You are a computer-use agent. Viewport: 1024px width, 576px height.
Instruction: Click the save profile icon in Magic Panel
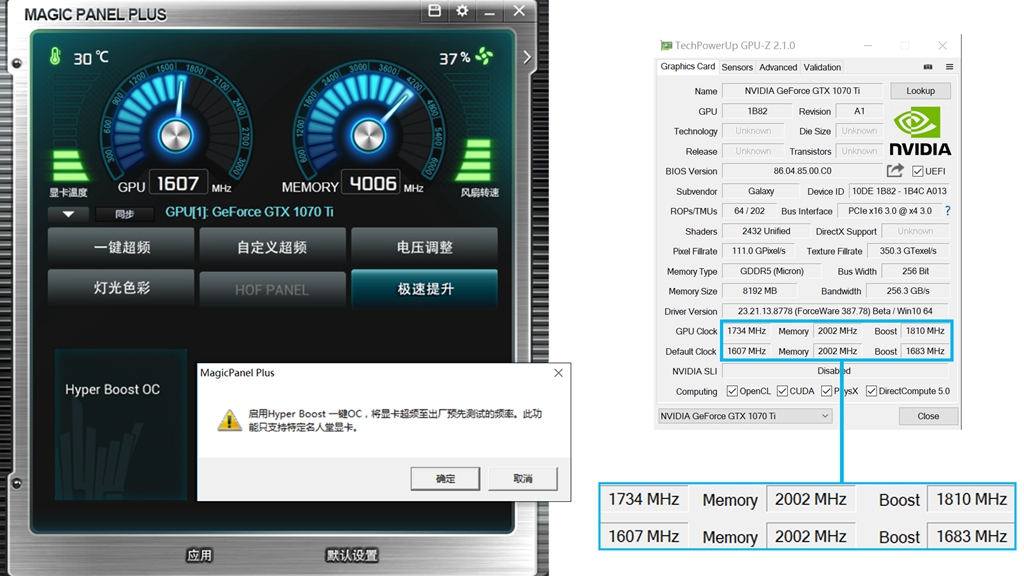(434, 10)
